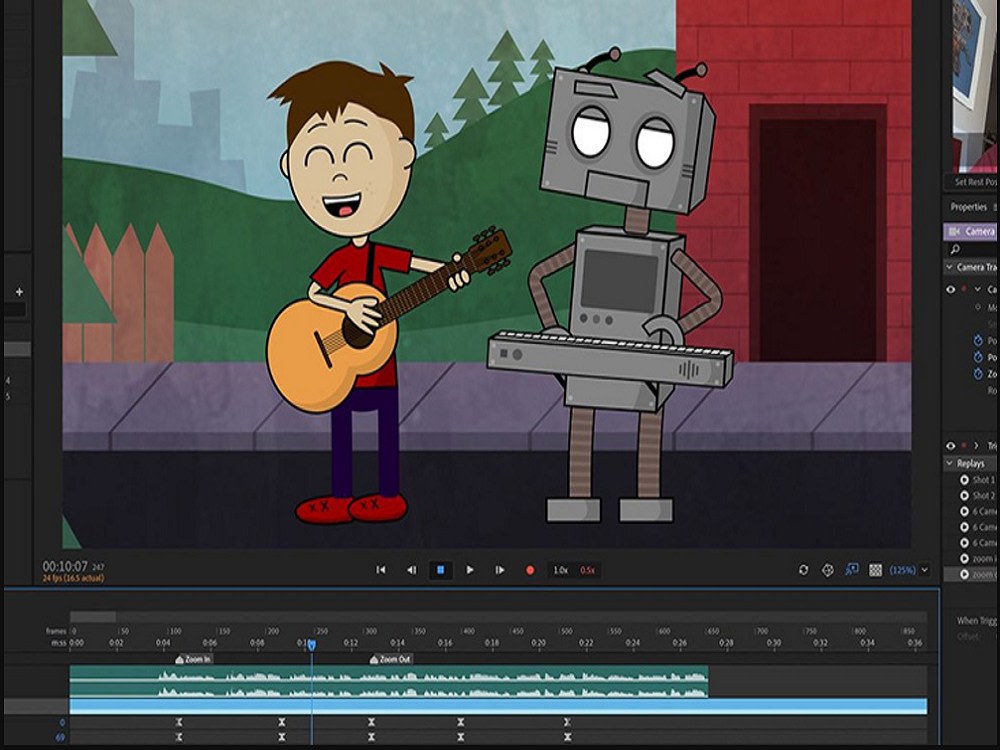
Task: Enable loop playback
Action: (x=804, y=570)
